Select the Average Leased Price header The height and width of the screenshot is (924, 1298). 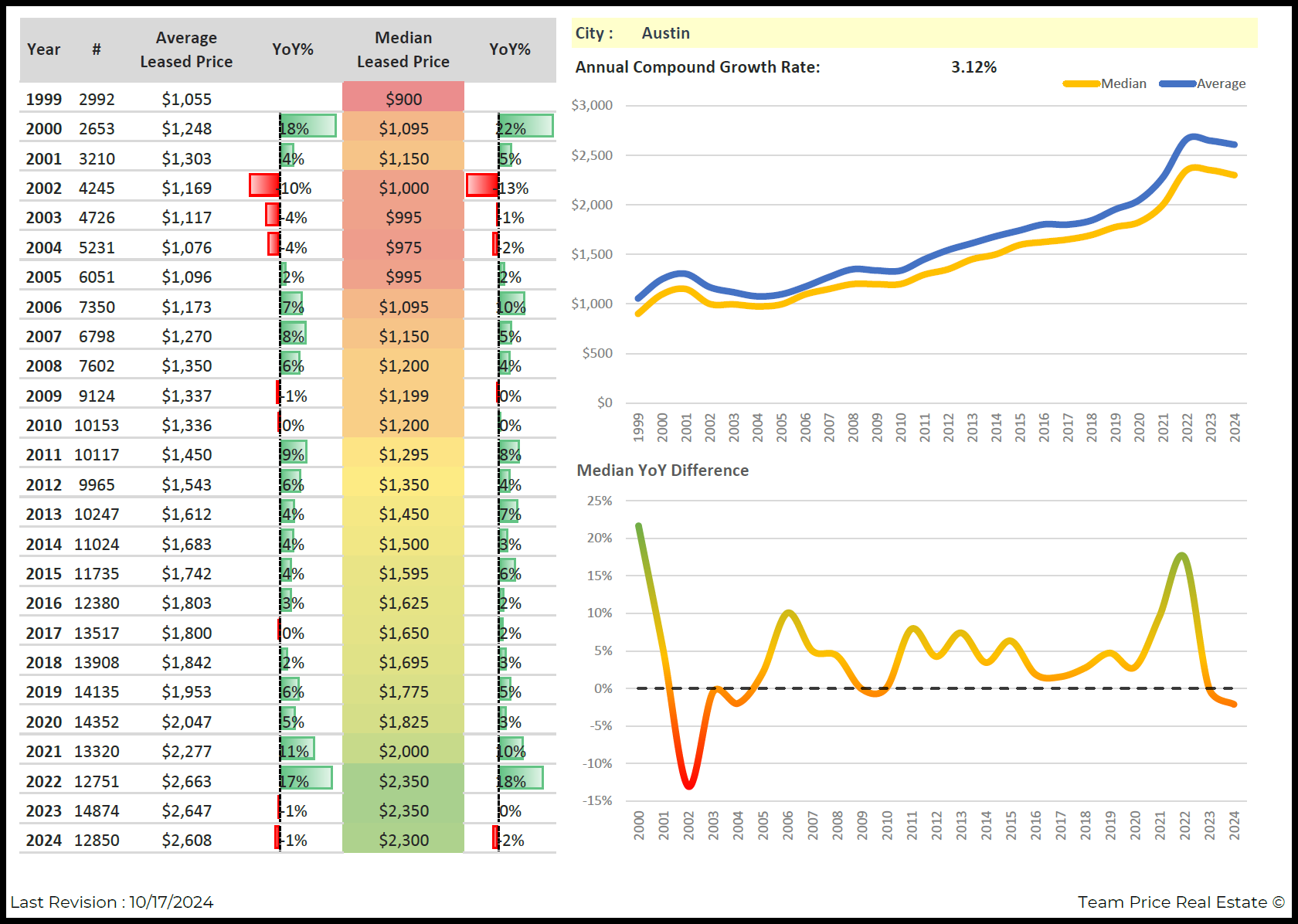tap(186, 49)
